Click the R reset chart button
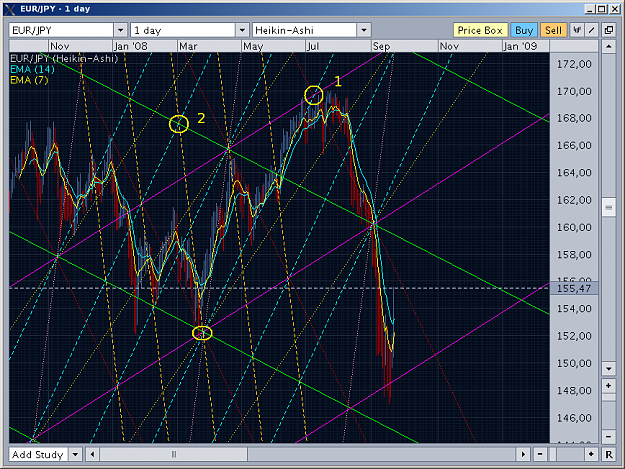 point(609,454)
